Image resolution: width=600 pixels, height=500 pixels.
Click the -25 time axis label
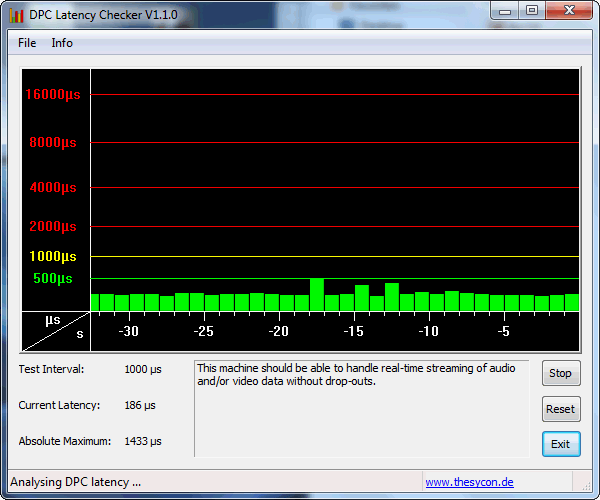click(x=204, y=331)
